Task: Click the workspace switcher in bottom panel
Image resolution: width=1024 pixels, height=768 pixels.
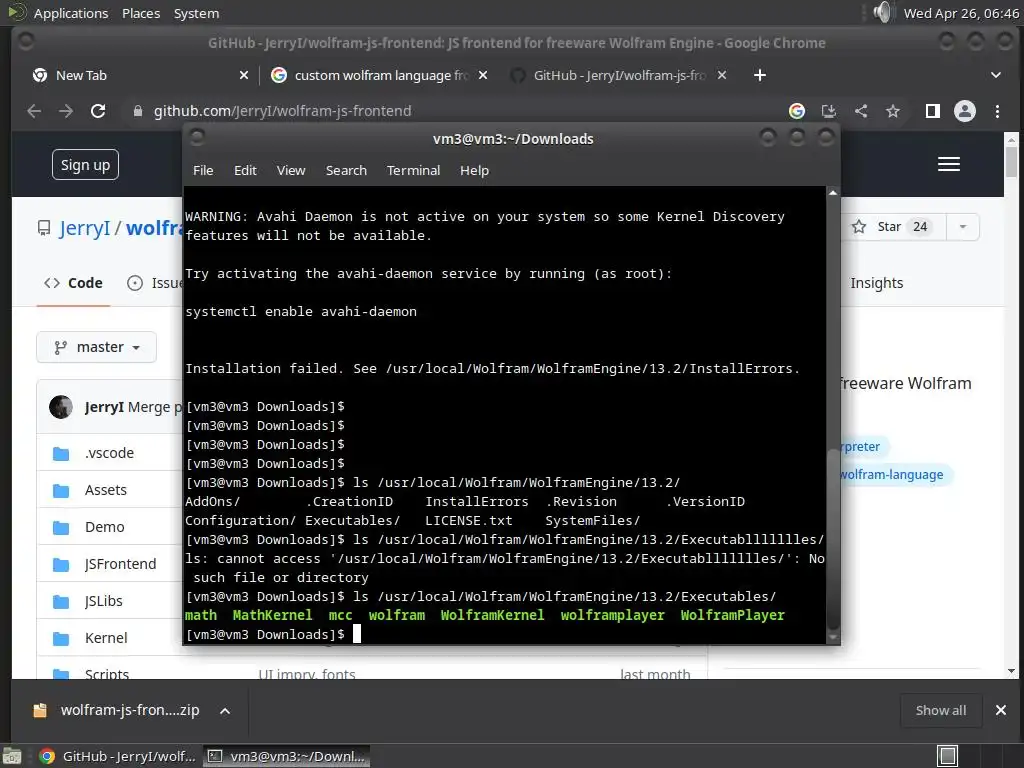Action: click(947, 756)
